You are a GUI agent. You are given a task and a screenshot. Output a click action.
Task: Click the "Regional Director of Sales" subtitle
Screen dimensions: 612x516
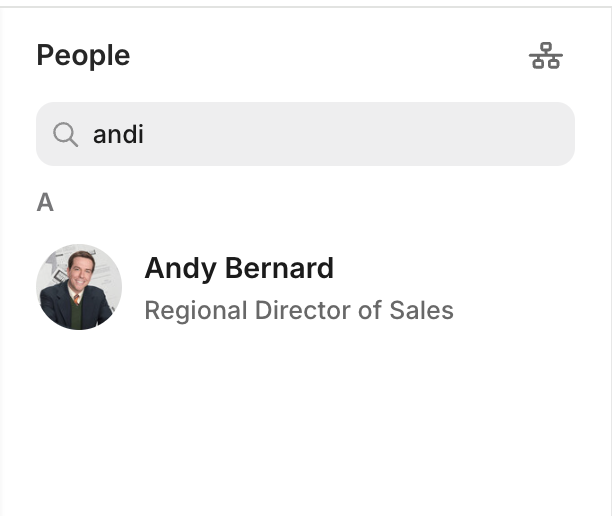(299, 311)
